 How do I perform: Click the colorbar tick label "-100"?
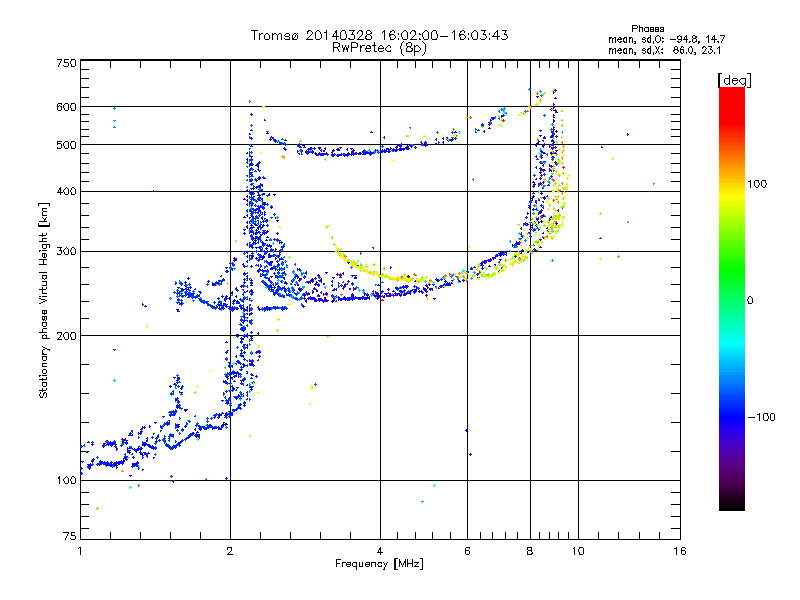[x=761, y=417]
